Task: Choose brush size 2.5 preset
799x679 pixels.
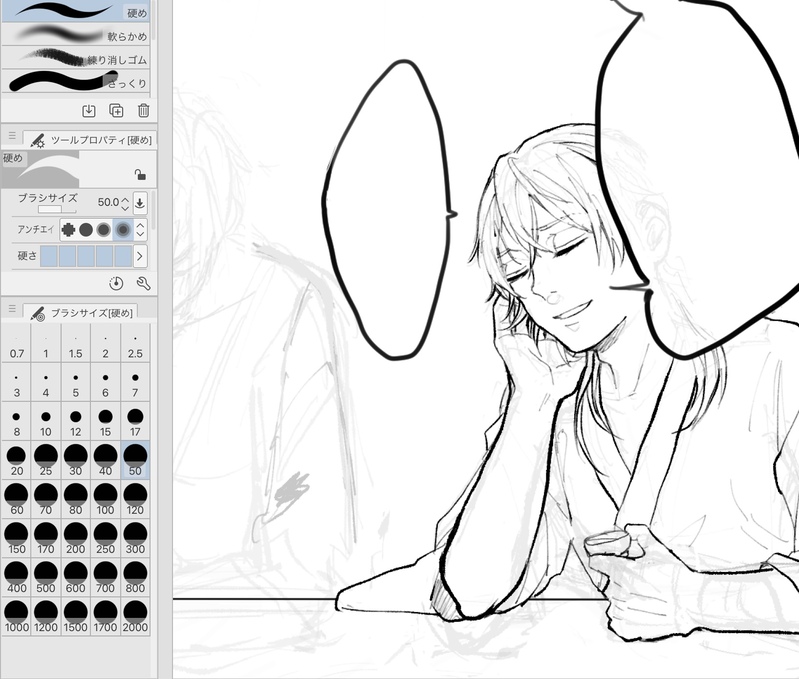Action: pyautogui.click(x=135, y=343)
